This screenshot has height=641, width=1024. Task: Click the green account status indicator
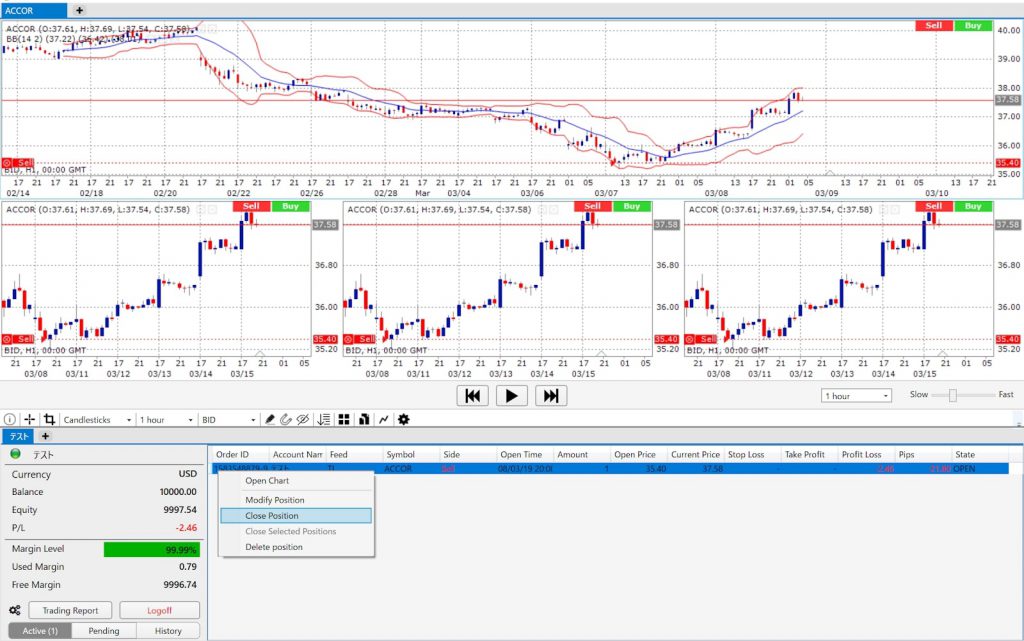[16, 454]
